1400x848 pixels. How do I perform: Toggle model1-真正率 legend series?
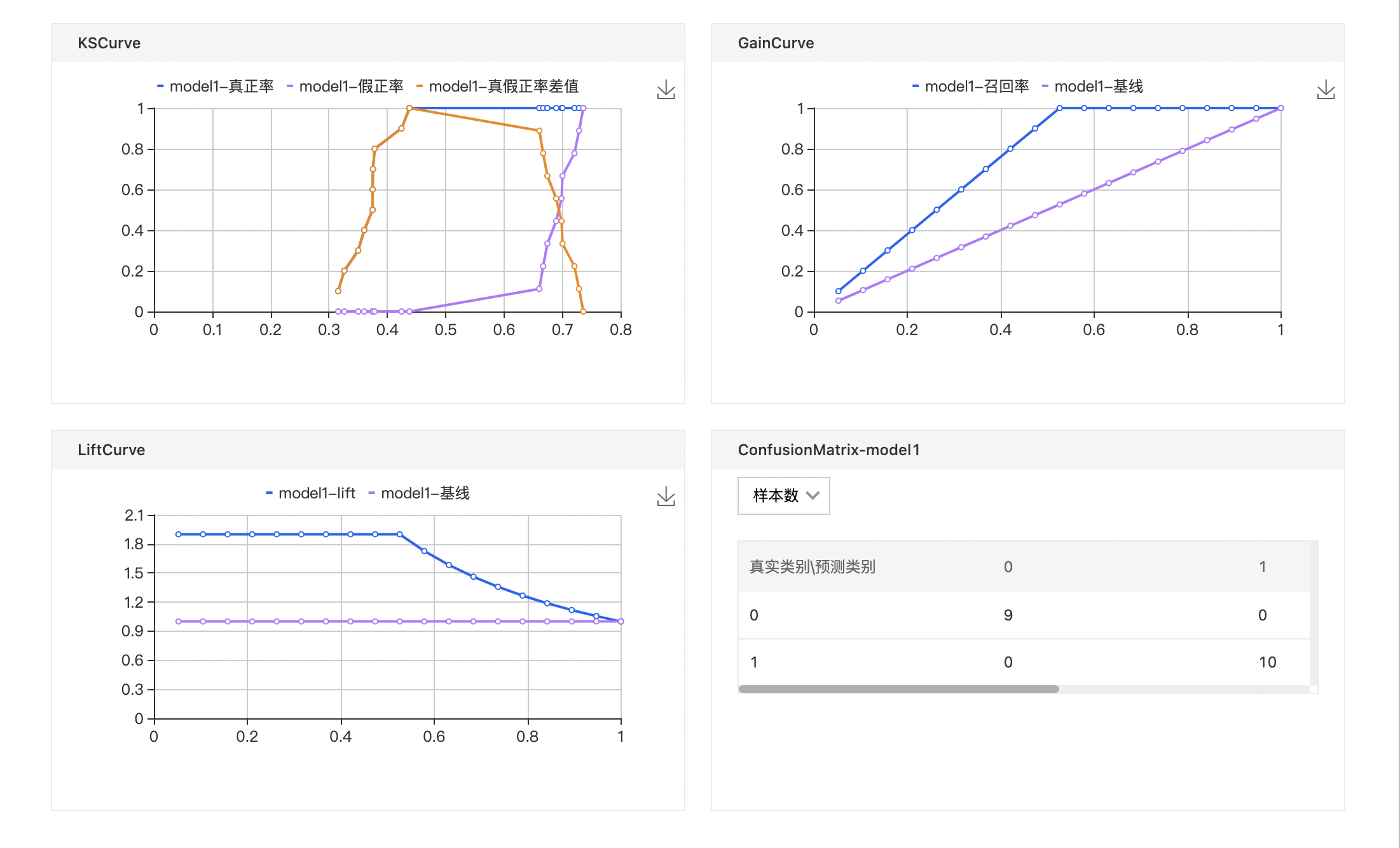[215, 86]
